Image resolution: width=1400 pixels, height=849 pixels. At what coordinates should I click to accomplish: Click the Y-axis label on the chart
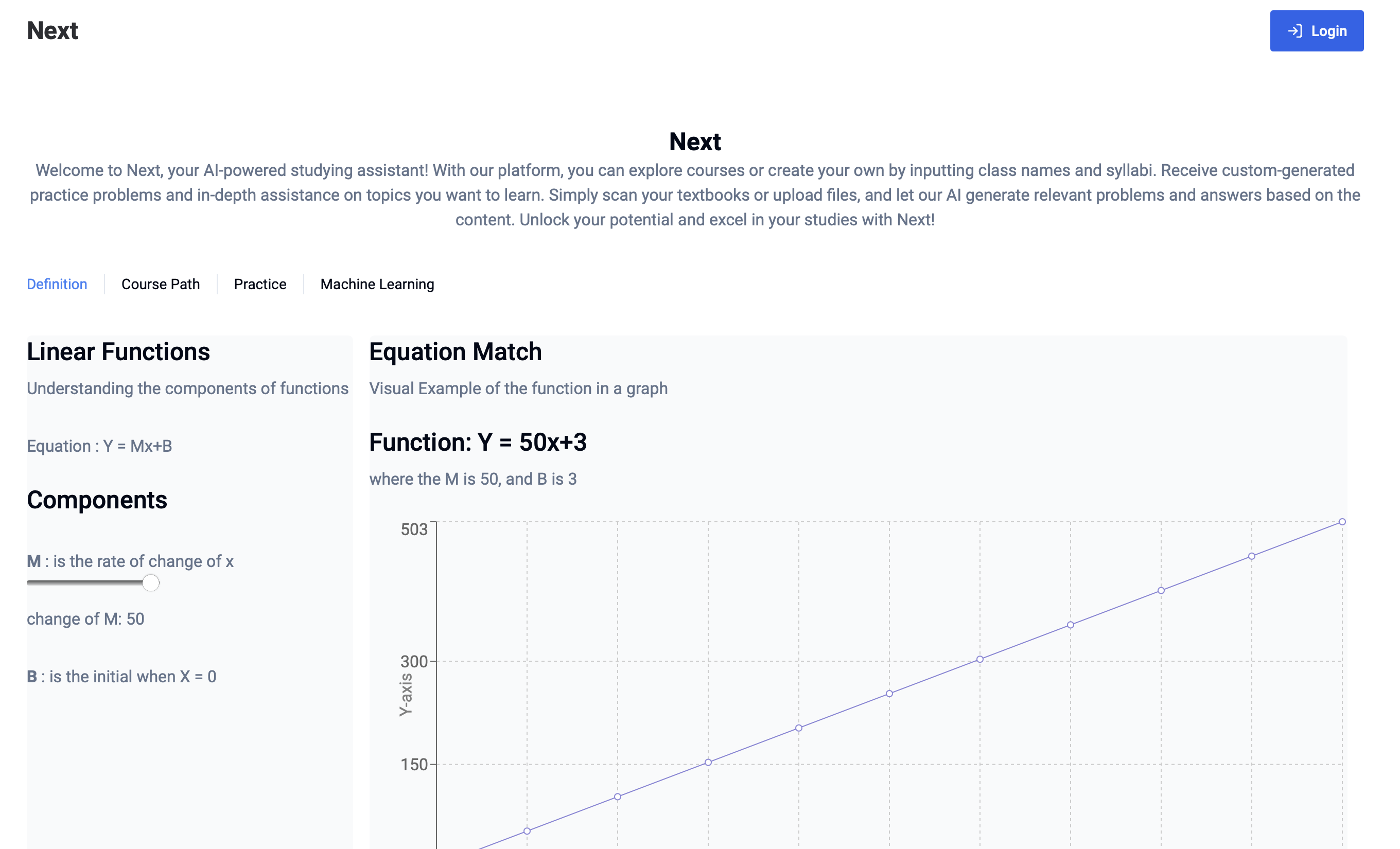pyautogui.click(x=406, y=695)
